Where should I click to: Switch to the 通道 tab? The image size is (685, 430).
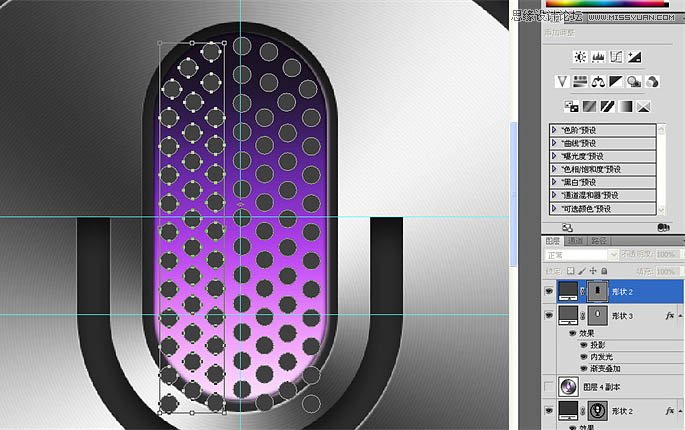click(575, 241)
